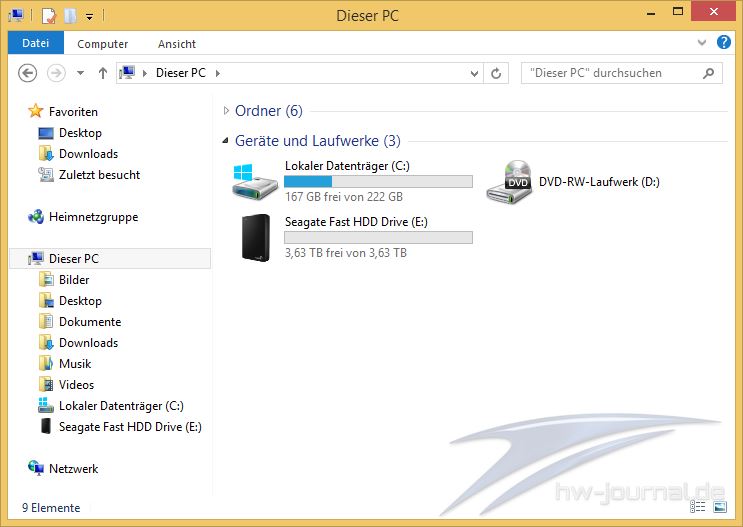Open the Seagate Fast HDD Drive (E:) icon
The height and width of the screenshot is (527, 743).
point(254,237)
